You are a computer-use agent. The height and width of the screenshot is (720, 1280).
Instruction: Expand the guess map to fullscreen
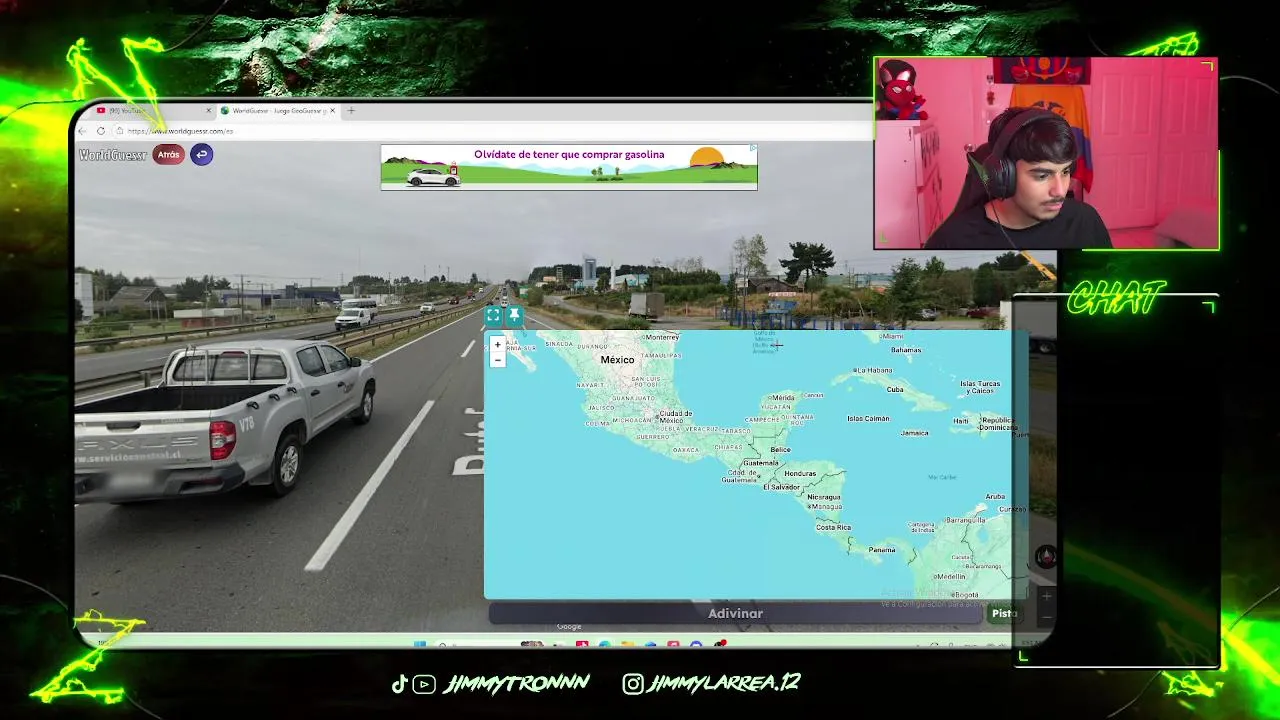click(493, 315)
